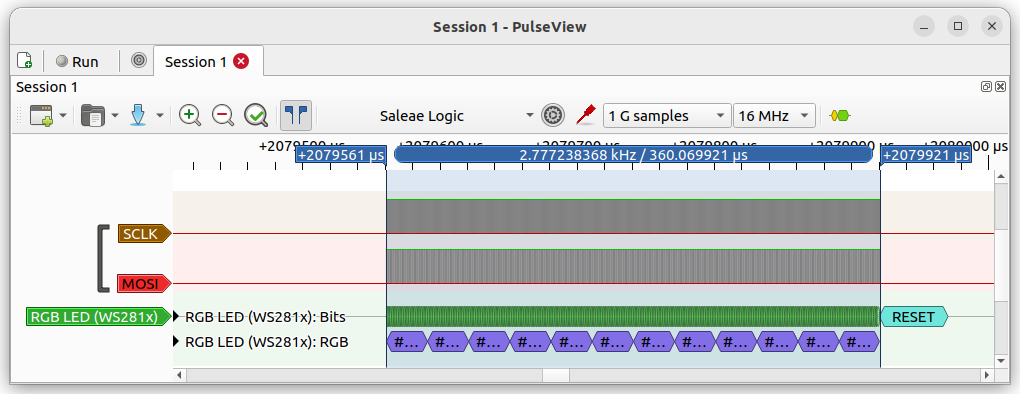Click the channel group bracket handle
1020x394 pixels.
pyautogui.click(x=103, y=258)
